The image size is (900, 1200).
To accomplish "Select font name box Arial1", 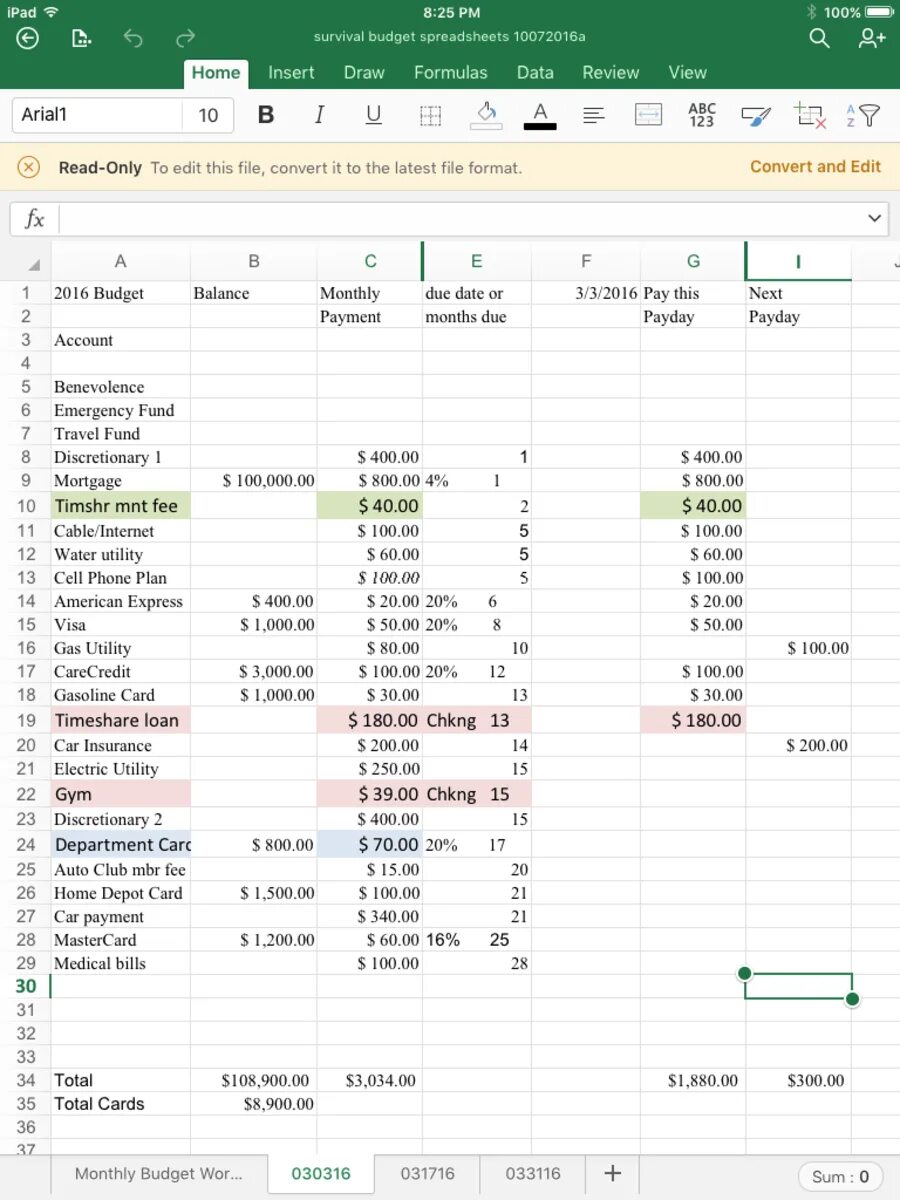I will pos(97,115).
